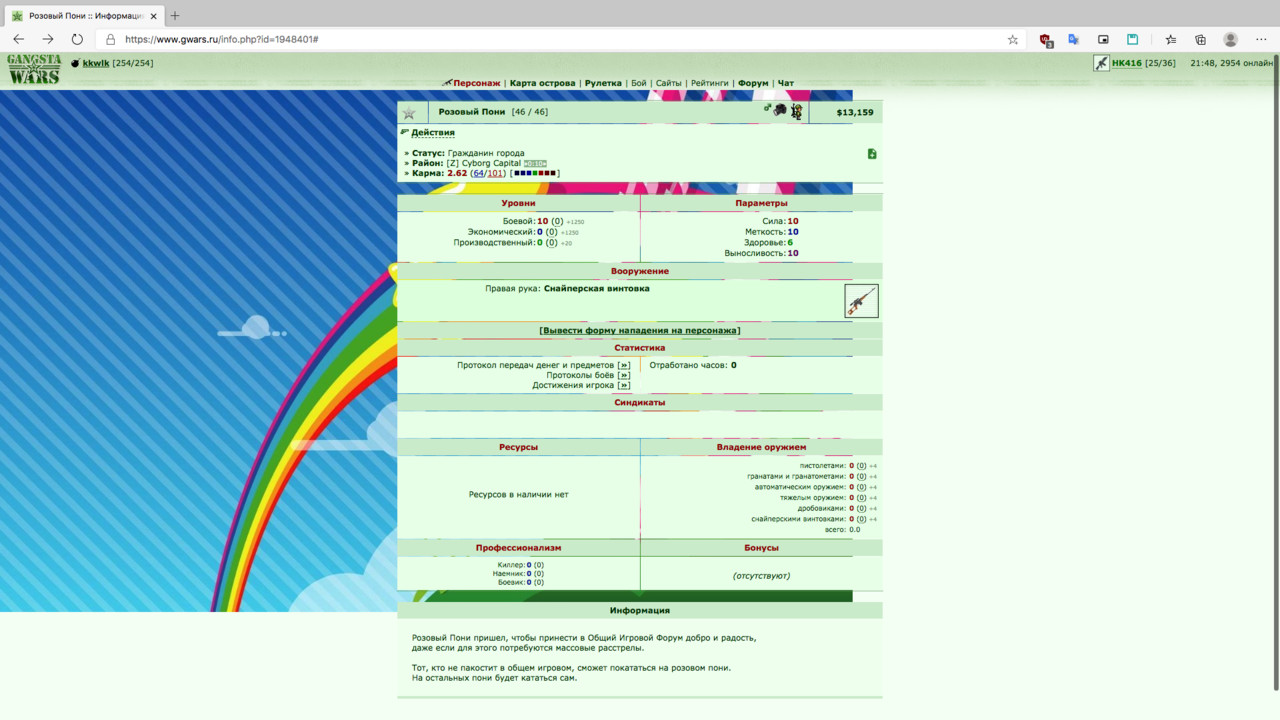Select the Розовый Пони browser tab
1280x720 pixels.
(x=83, y=16)
